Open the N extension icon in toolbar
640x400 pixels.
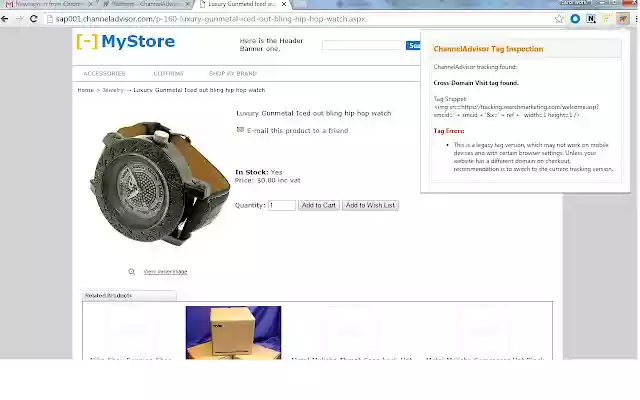591,19
